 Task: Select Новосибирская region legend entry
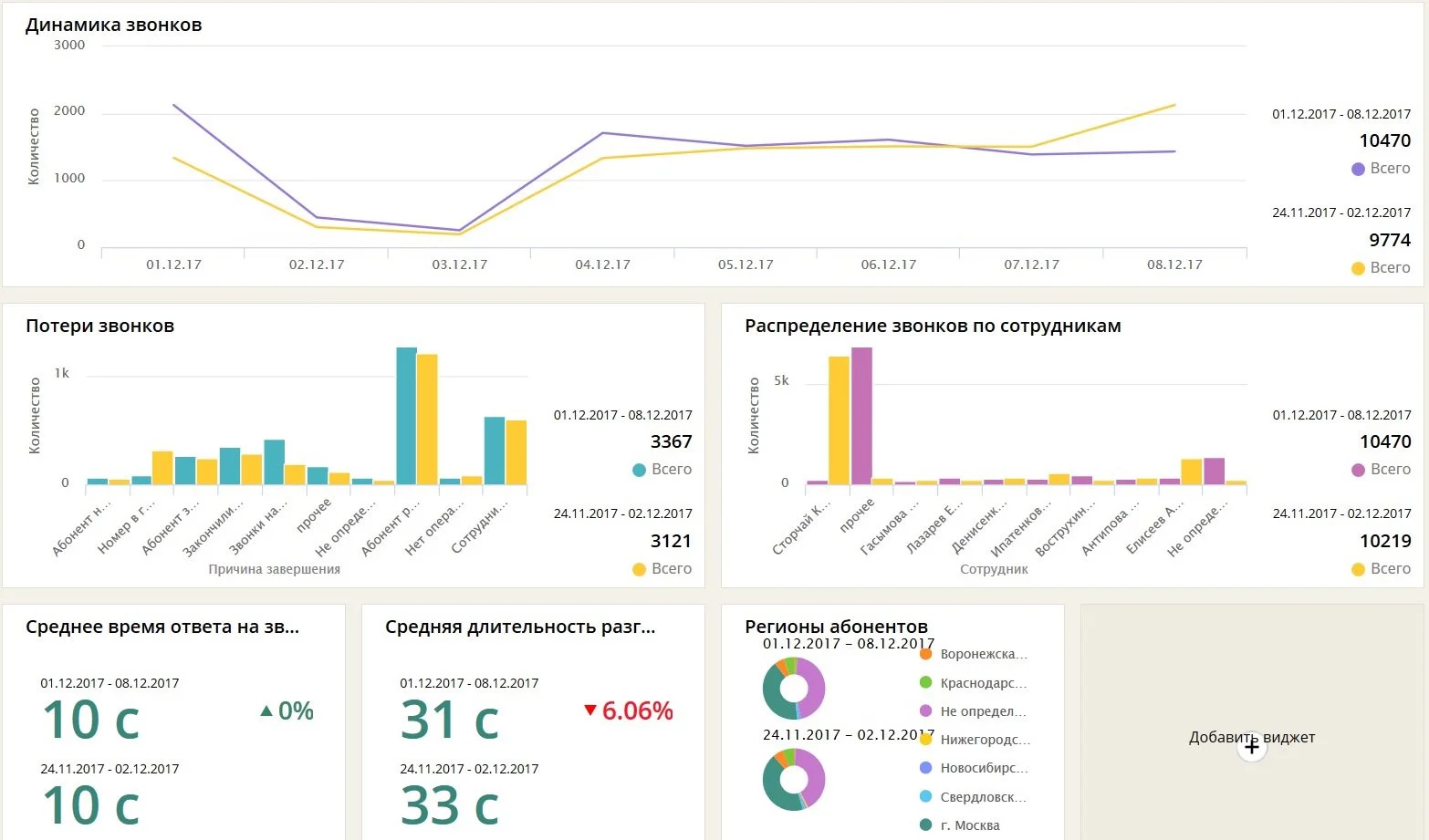[x=974, y=768]
